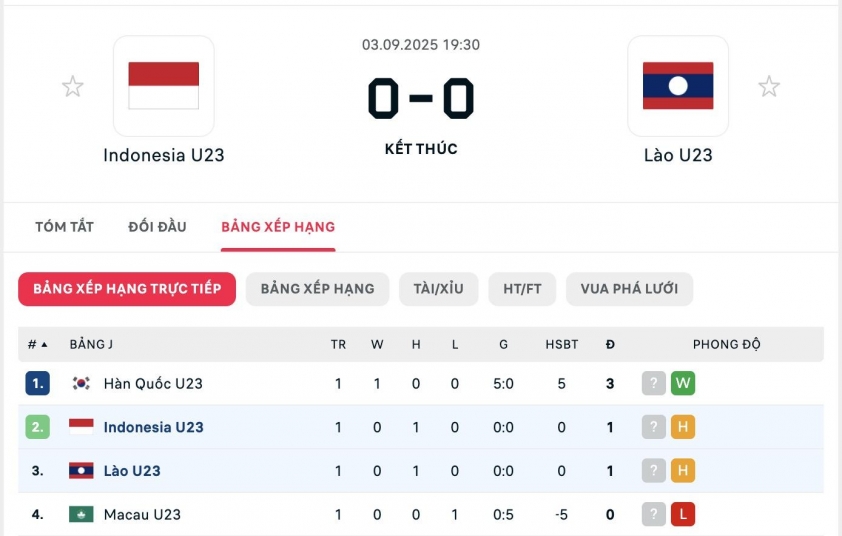Favorite Indonesia U23 with the star icon
This screenshot has height=536, width=842.
coord(73,87)
